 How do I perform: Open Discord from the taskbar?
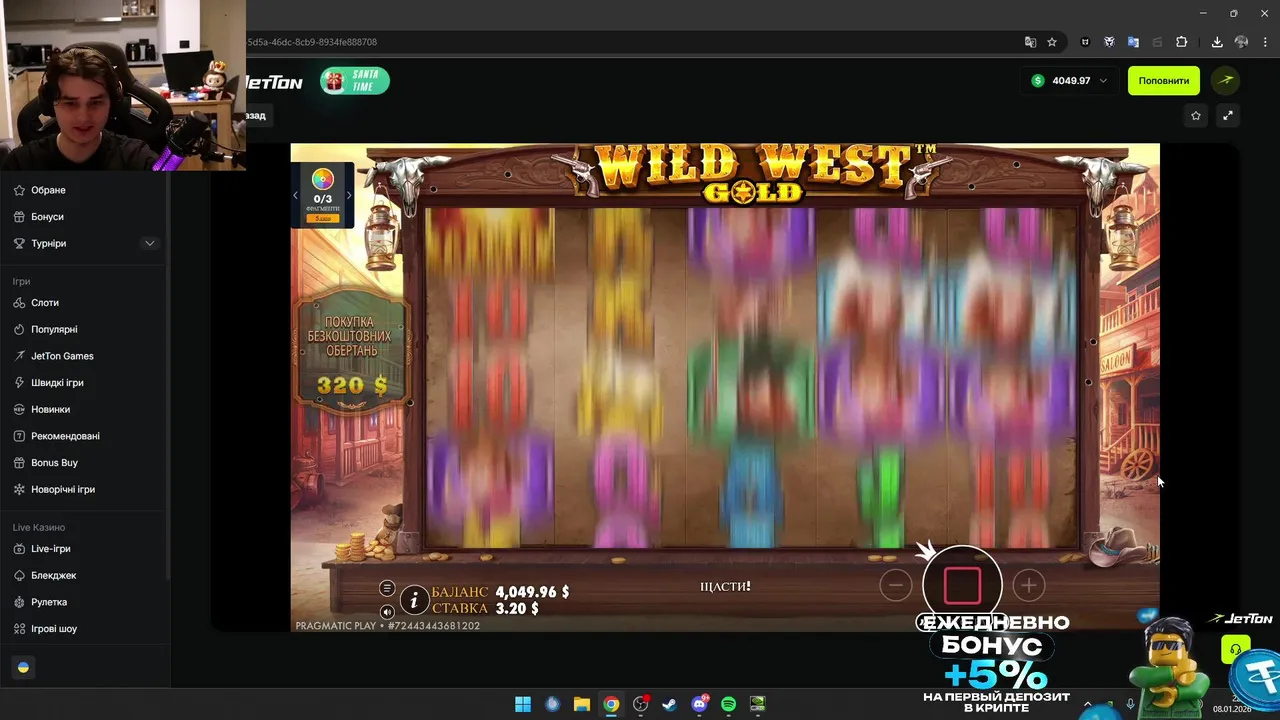(x=699, y=704)
